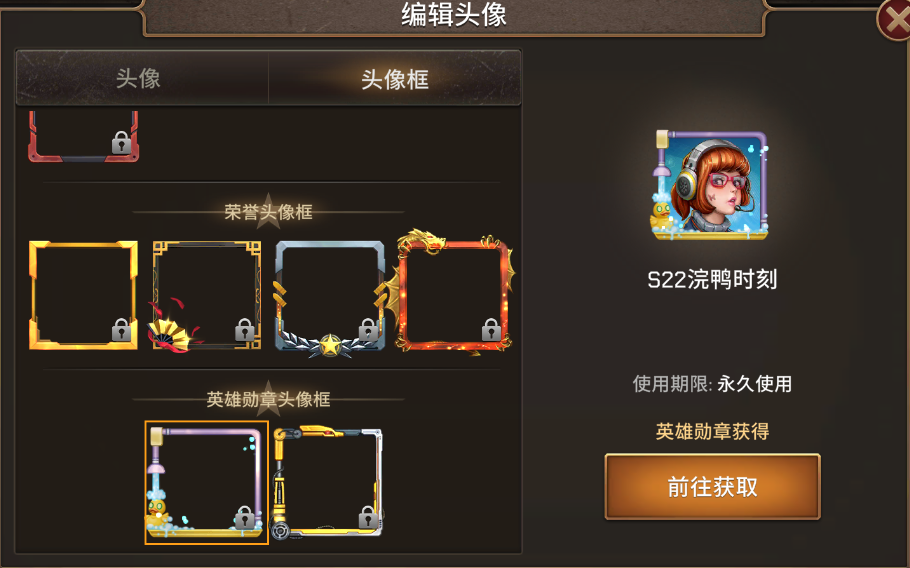Click lock icon on gold frame
Viewport: 910px width, 568px height.
(121, 330)
